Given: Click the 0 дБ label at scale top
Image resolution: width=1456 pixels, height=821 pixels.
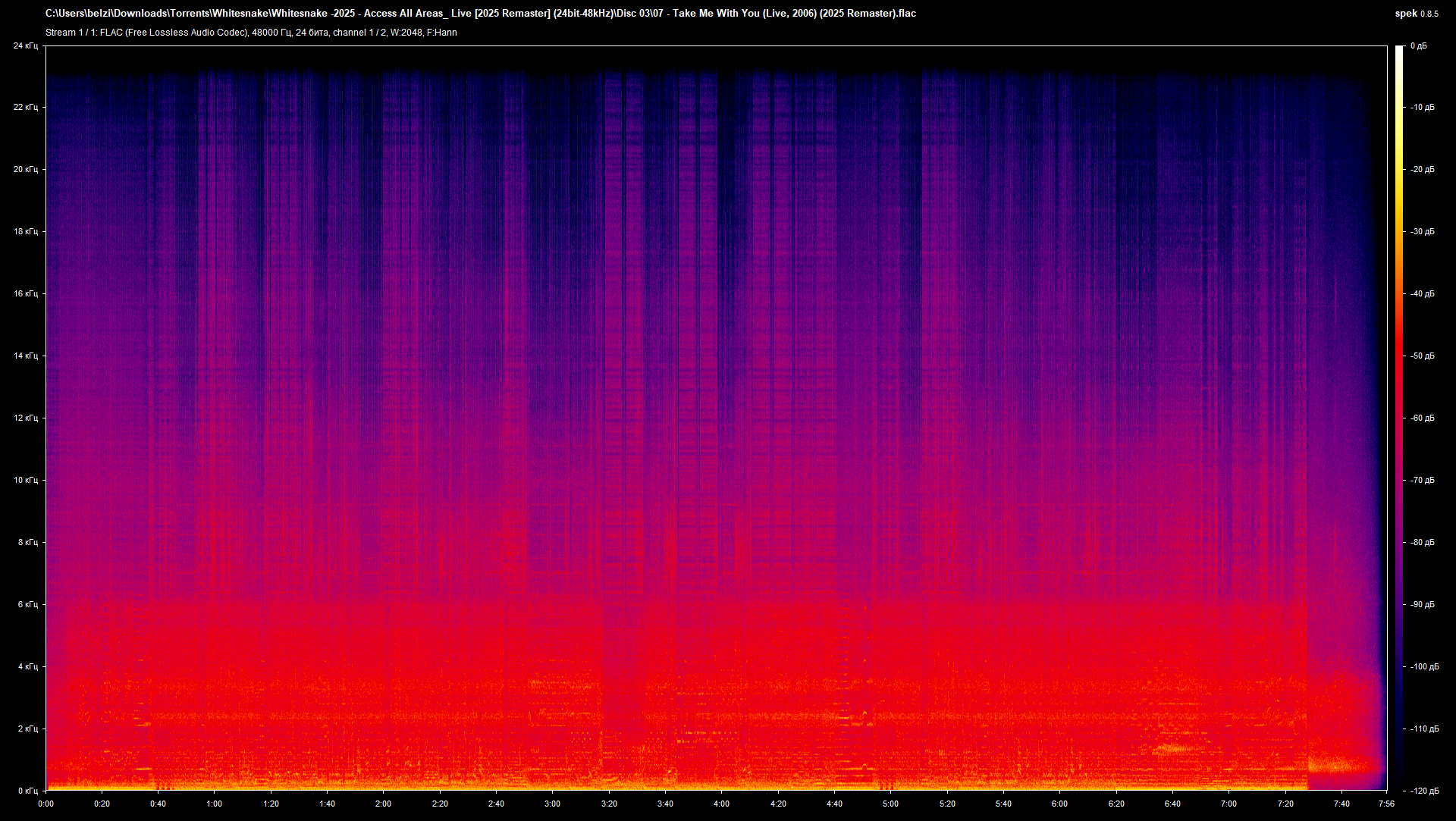Looking at the screenshot, I should [1418, 46].
